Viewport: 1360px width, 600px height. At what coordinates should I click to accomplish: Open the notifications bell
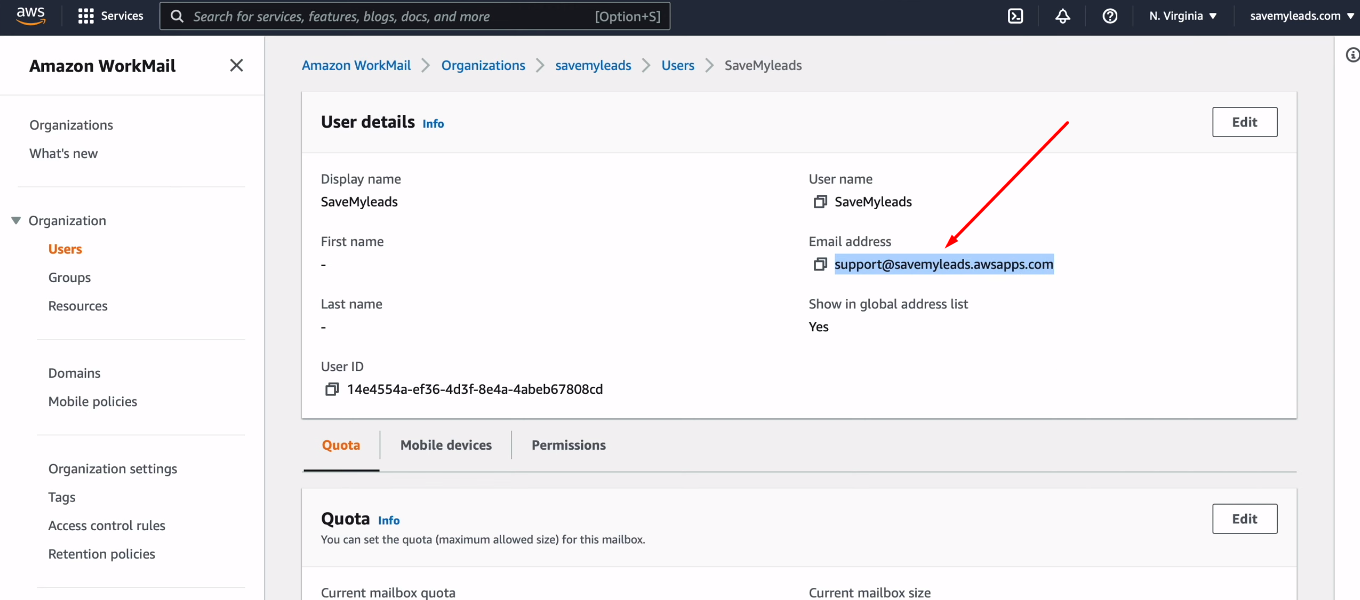pos(1063,16)
